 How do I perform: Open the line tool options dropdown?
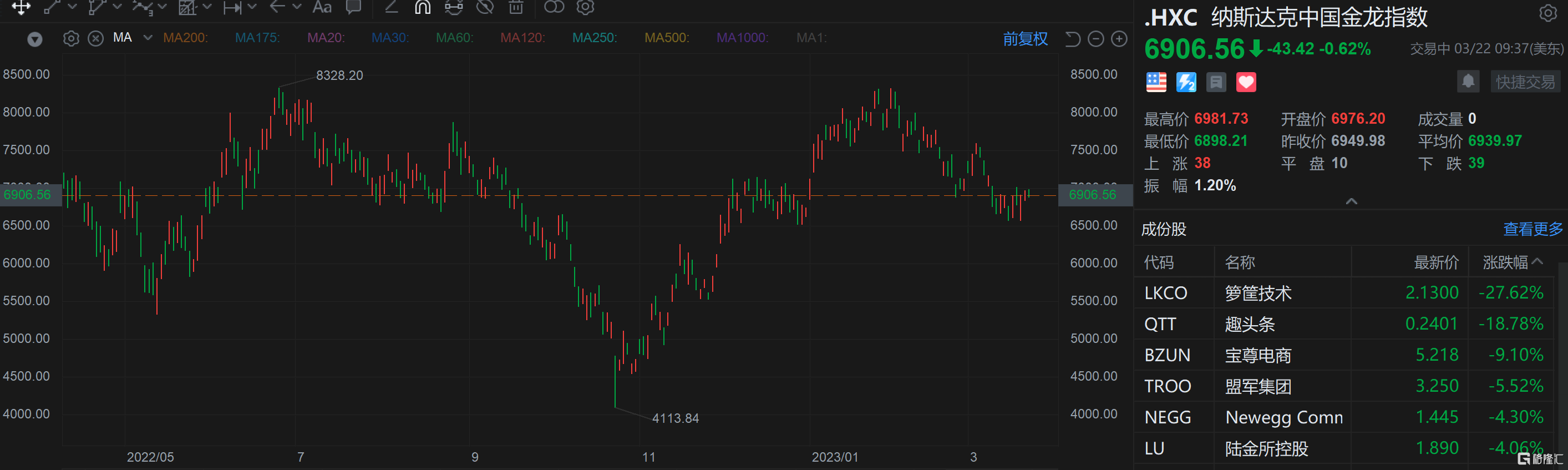tap(73, 7)
